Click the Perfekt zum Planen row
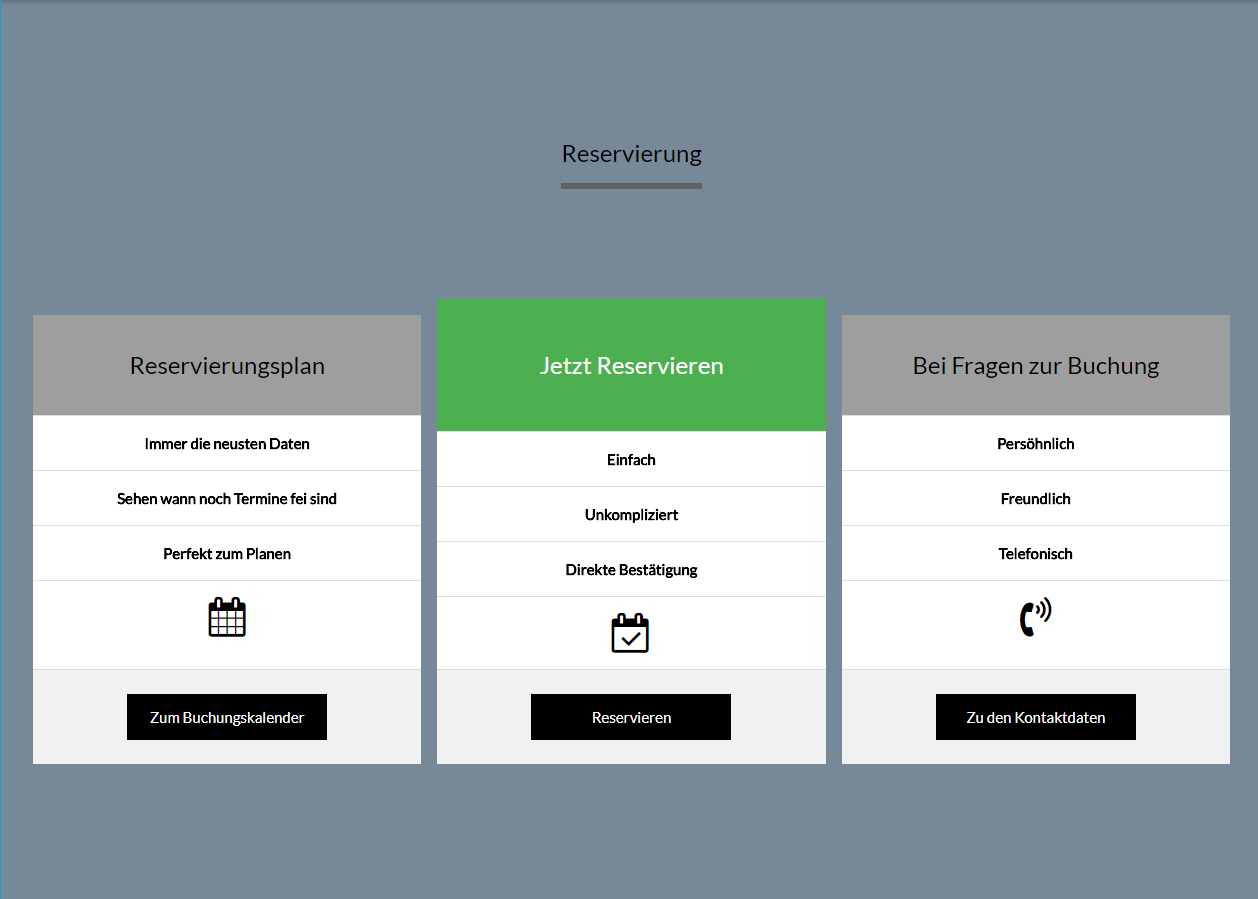Screen dimensions: 1258x899 (227, 554)
